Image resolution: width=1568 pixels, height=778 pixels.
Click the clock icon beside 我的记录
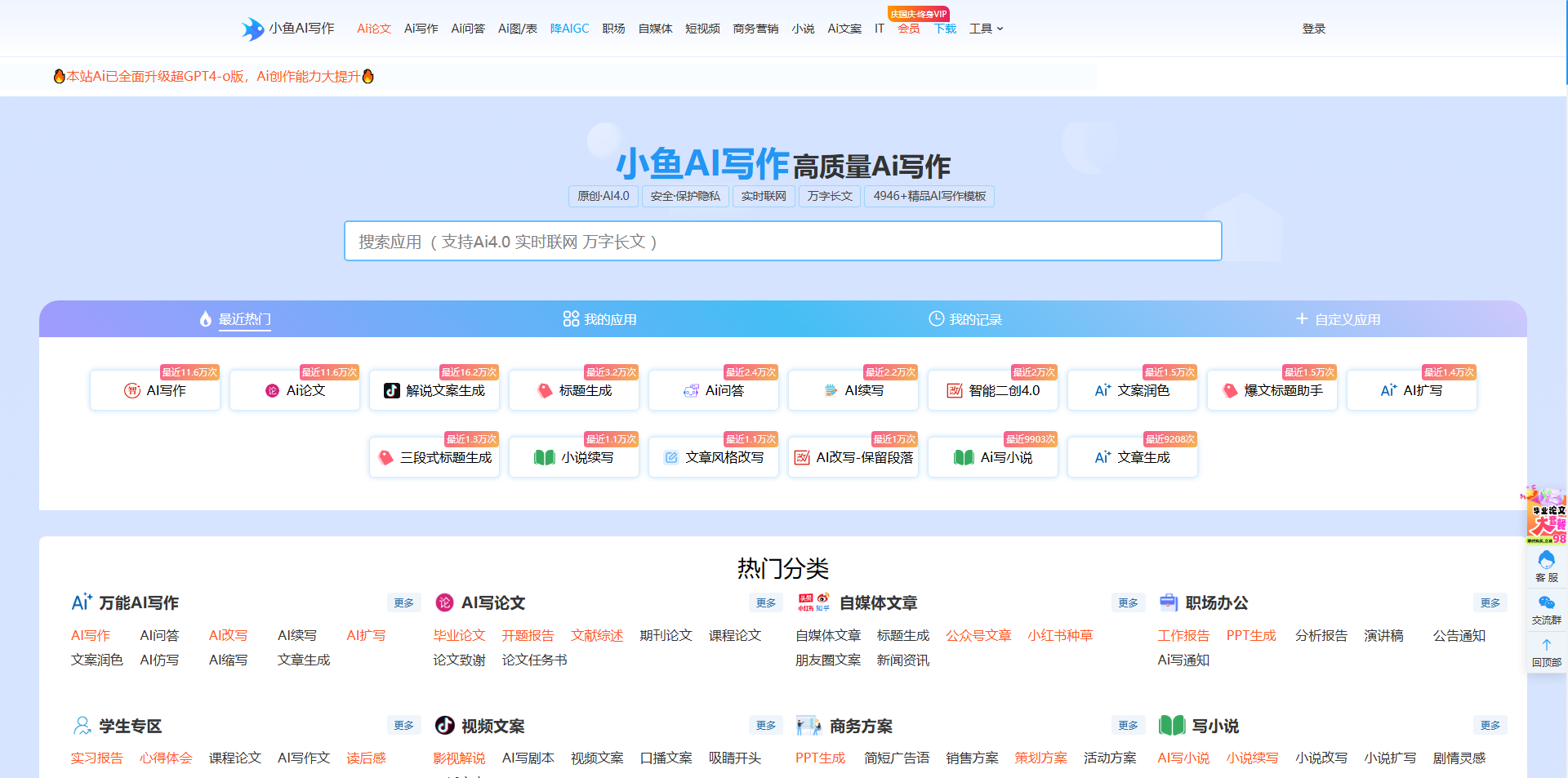coord(936,318)
